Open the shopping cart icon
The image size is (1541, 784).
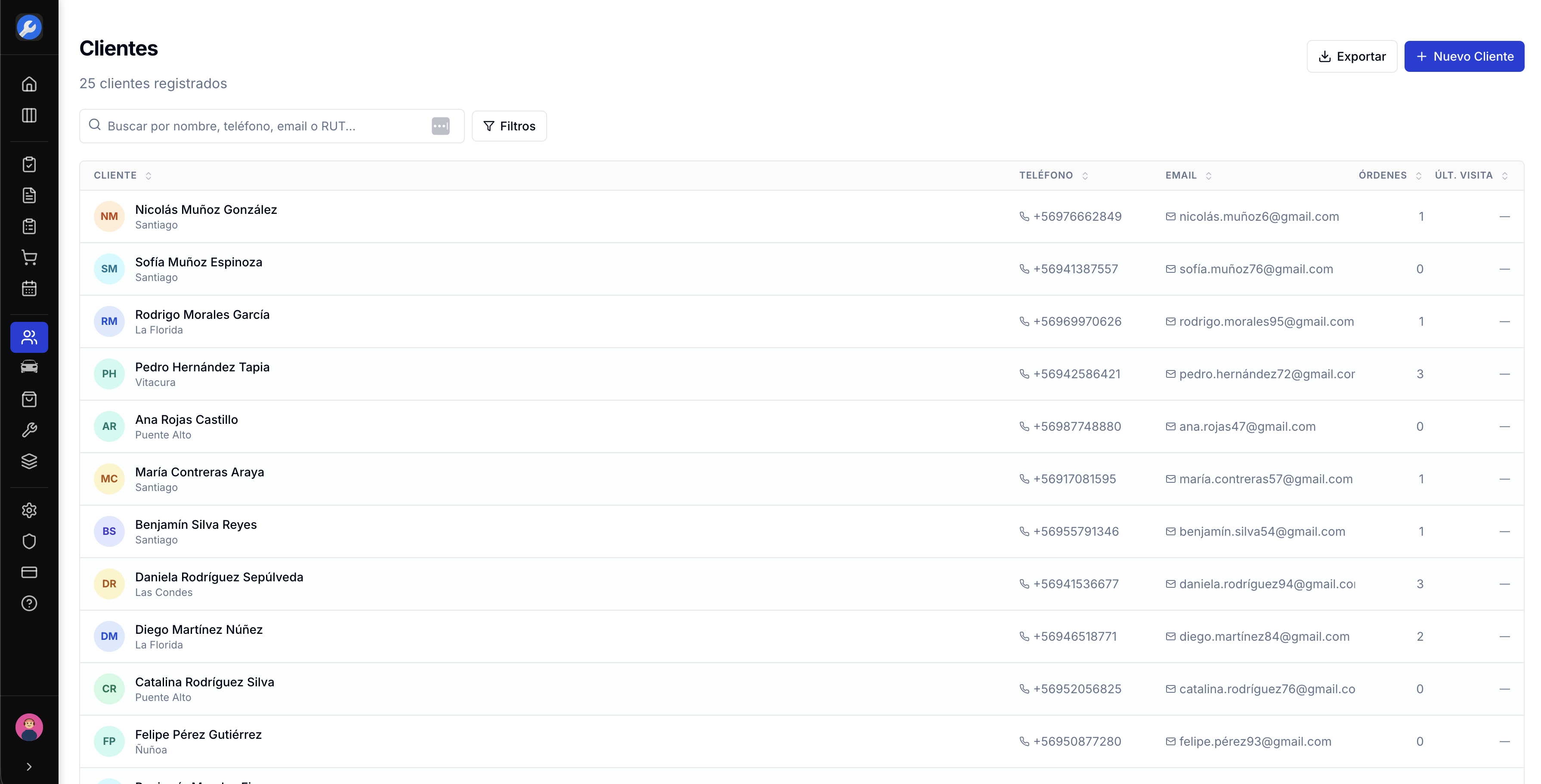(x=29, y=258)
